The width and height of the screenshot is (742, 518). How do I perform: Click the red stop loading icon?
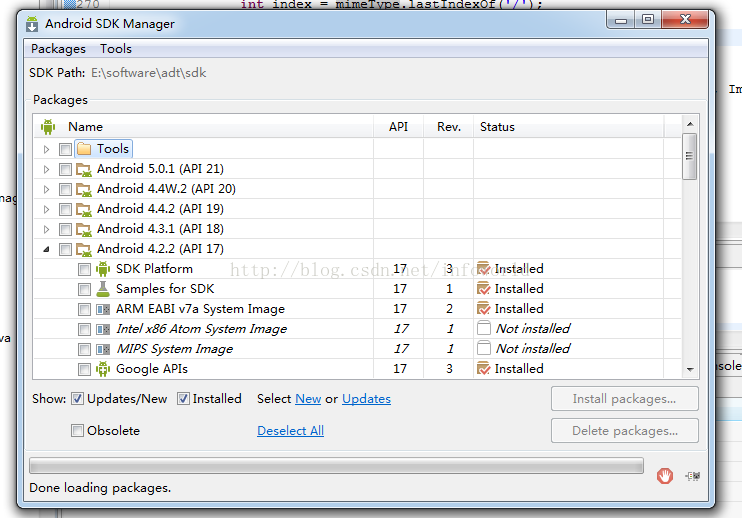[x=664, y=476]
